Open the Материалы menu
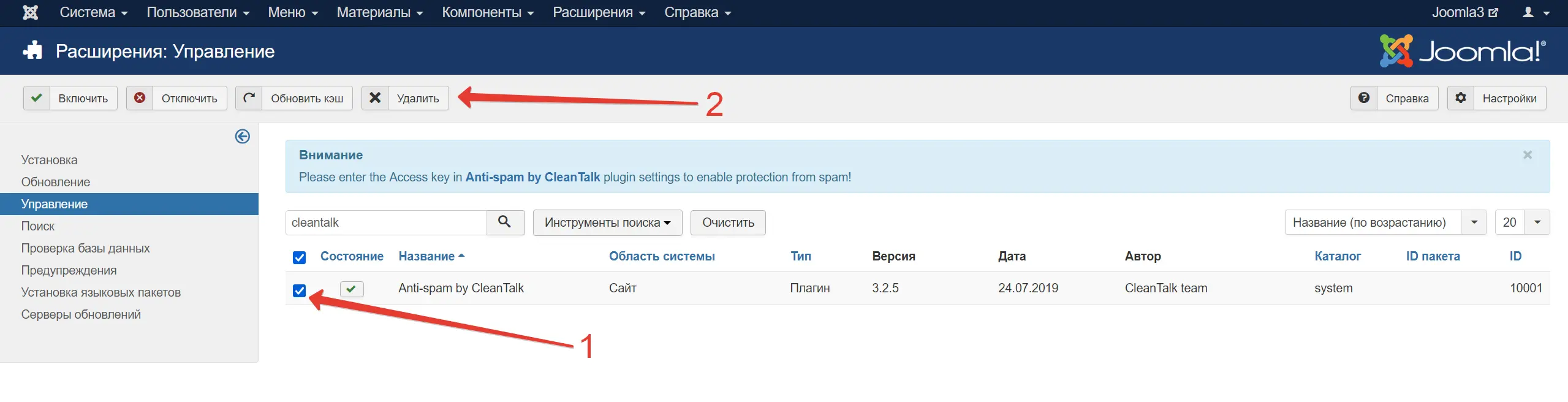This screenshot has height=402, width=1568. (x=380, y=12)
